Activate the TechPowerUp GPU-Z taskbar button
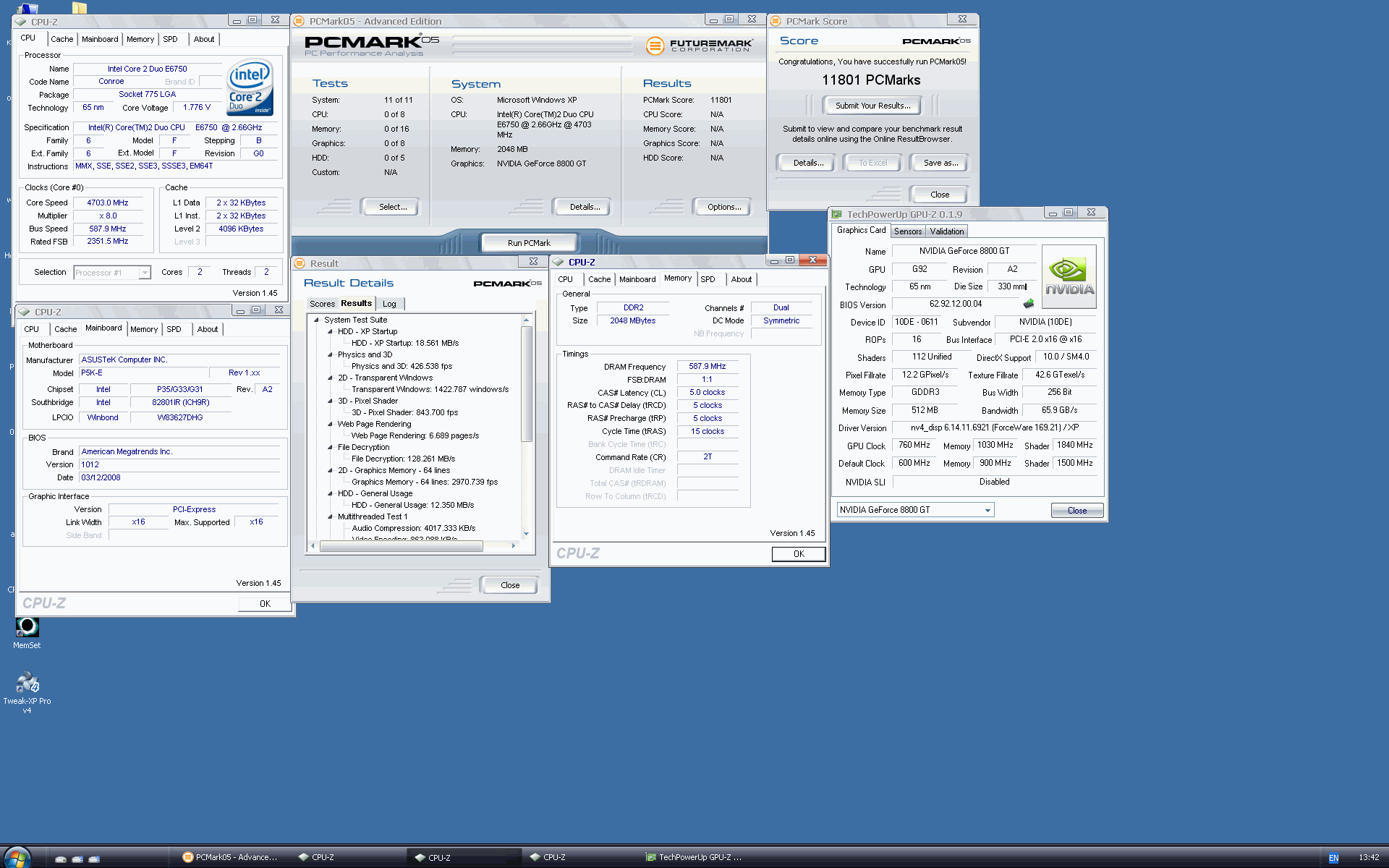The height and width of the screenshot is (868, 1389). click(x=694, y=857)
